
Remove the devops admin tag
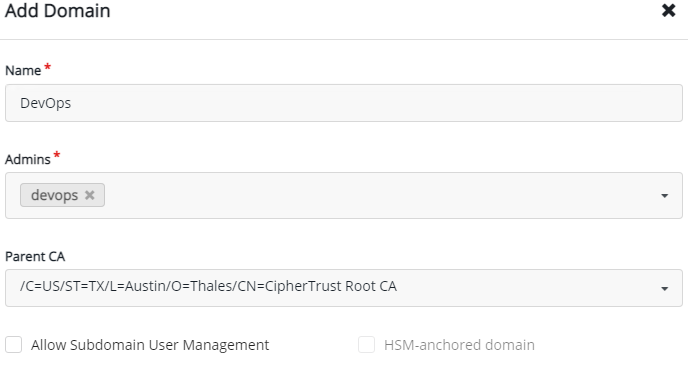click(90, 195)
